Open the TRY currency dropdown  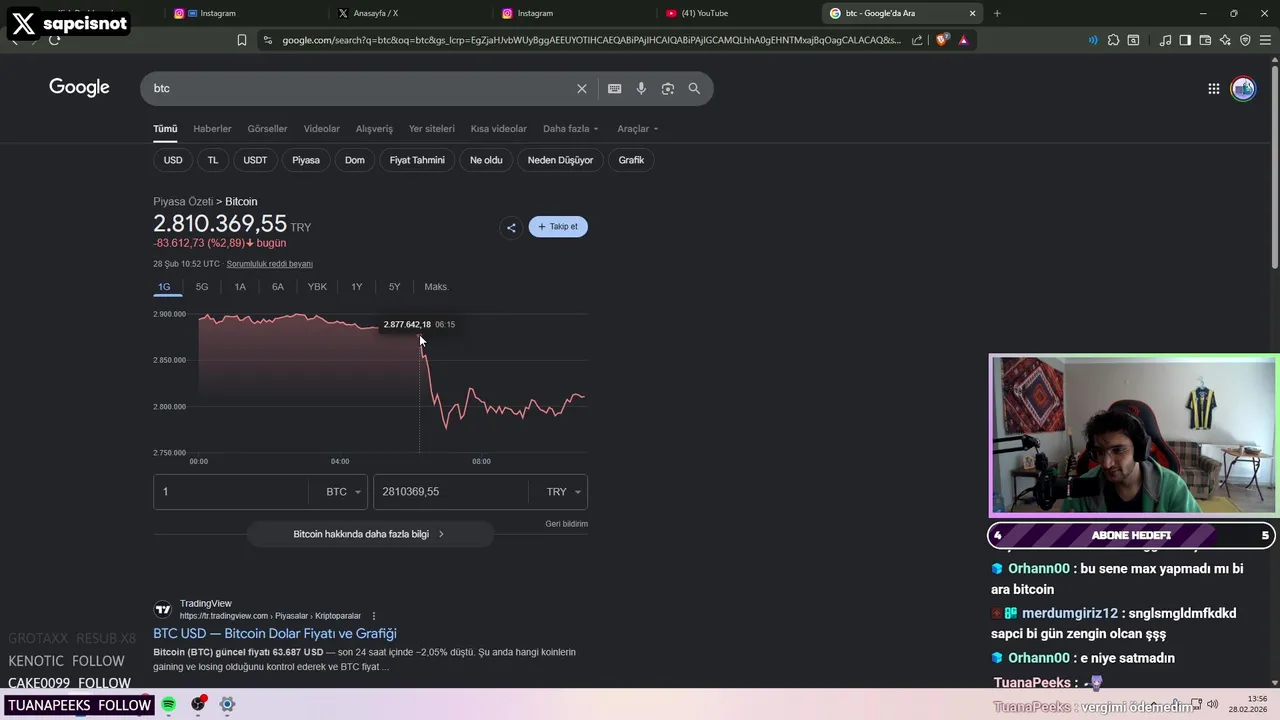pyautogui.click(x=564, y=492)
